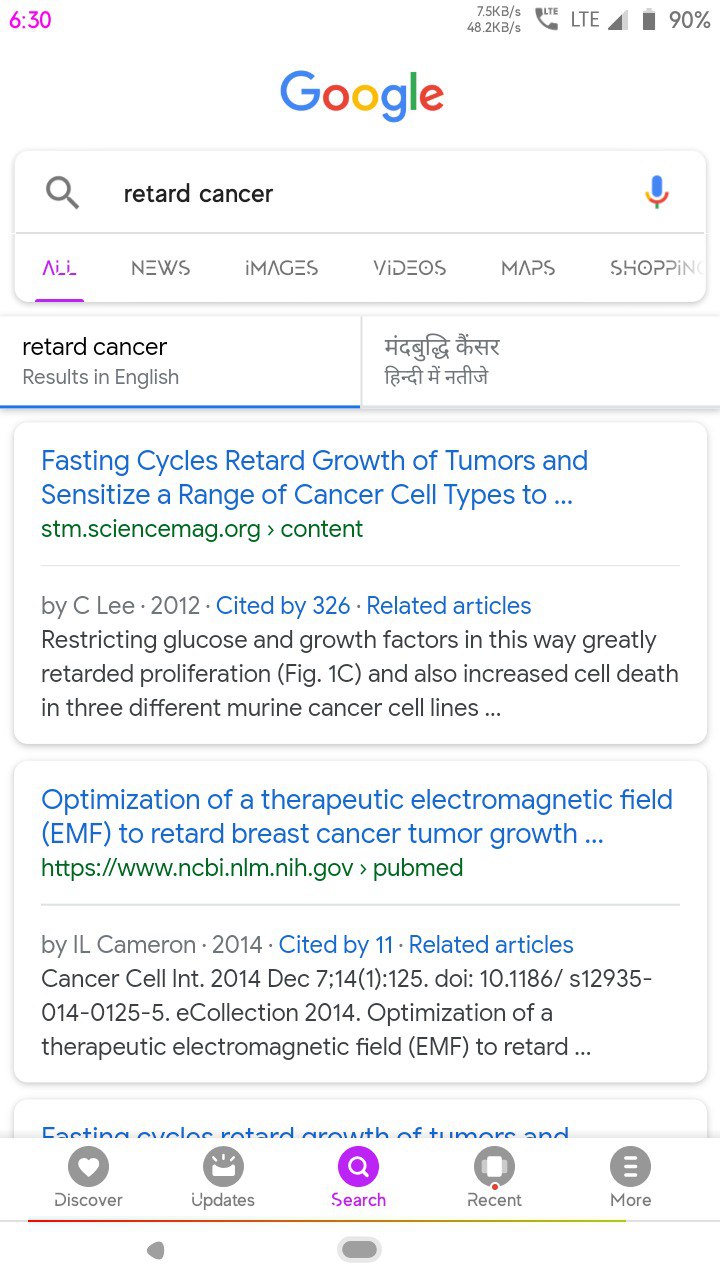Open the Discover heart icon
The image size is (720, 1280).
pyautogui.click(x=88, y=1166)
